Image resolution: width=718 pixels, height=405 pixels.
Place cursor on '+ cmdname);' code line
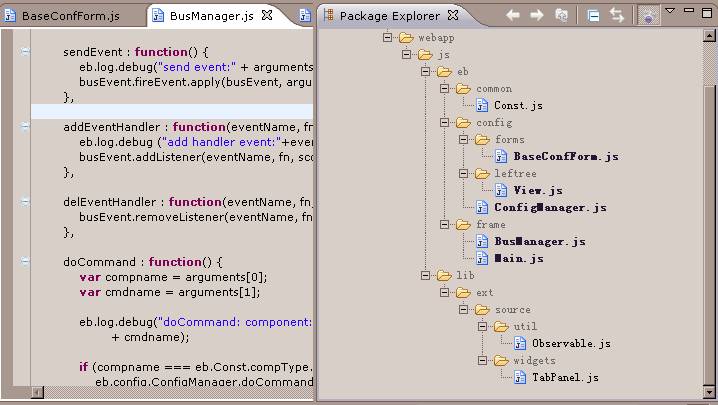151,337
